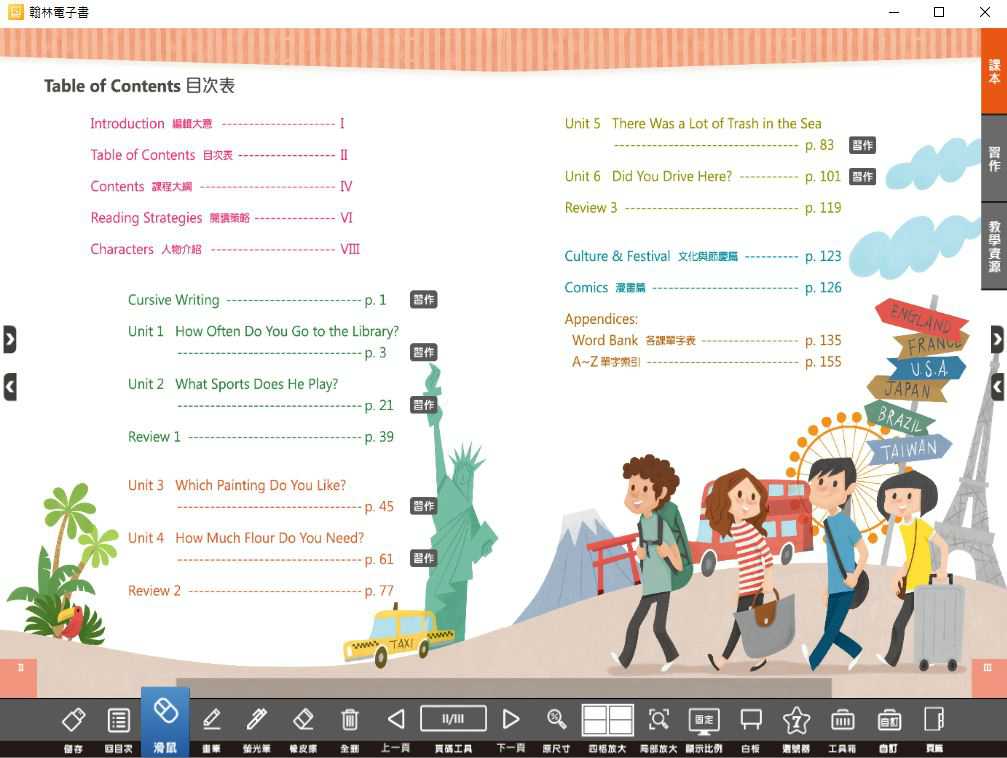This screenshot has width=1007, height=758.
Task: Open Culture & Festival section p. 123
Action: (x=703, y=256)
